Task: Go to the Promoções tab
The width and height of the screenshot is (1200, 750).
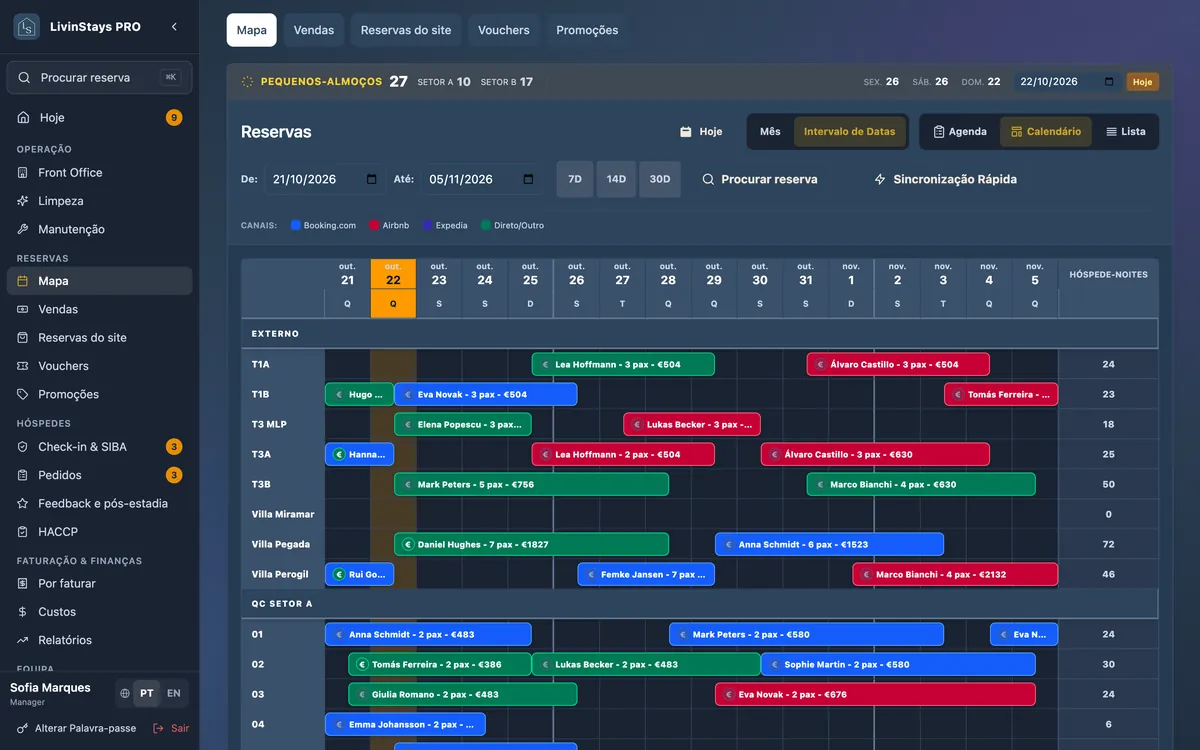Action: [x=587, y=31]
